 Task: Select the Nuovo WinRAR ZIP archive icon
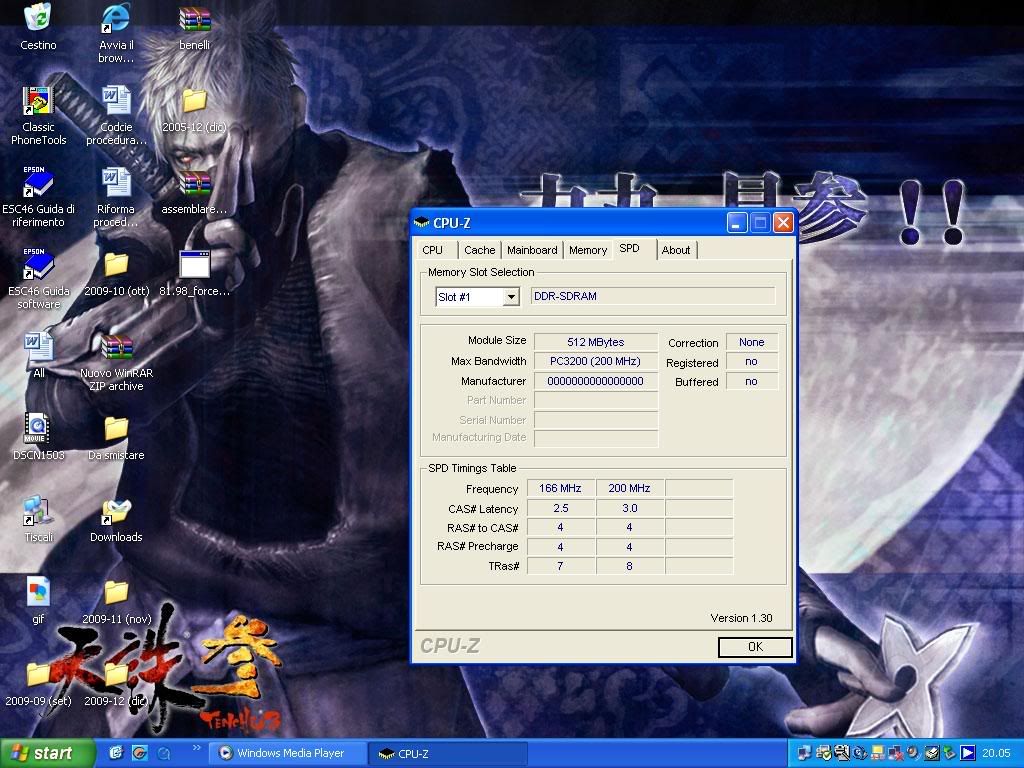point(116,346)
